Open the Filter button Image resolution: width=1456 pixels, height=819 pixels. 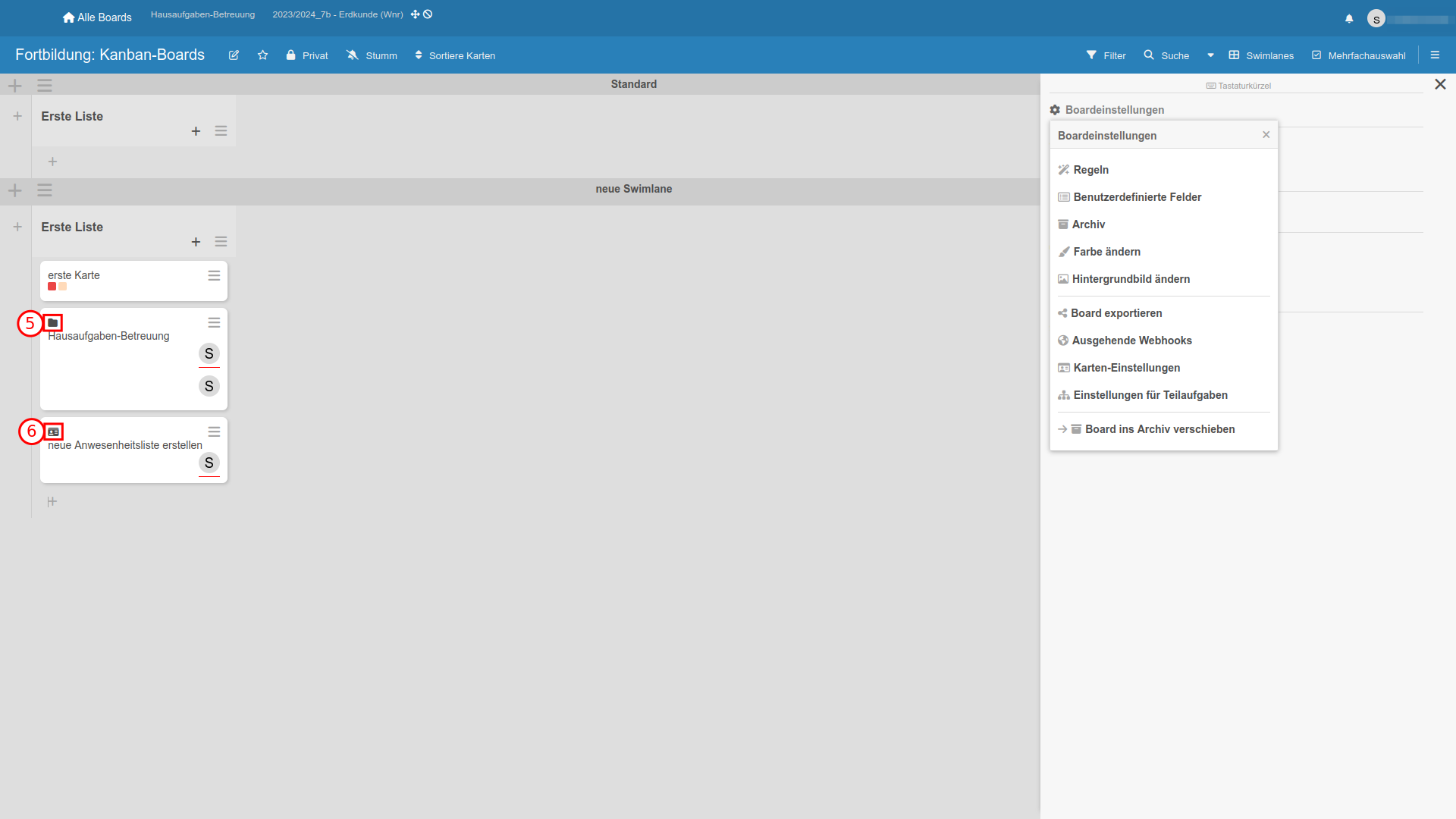pos(1106,55)
